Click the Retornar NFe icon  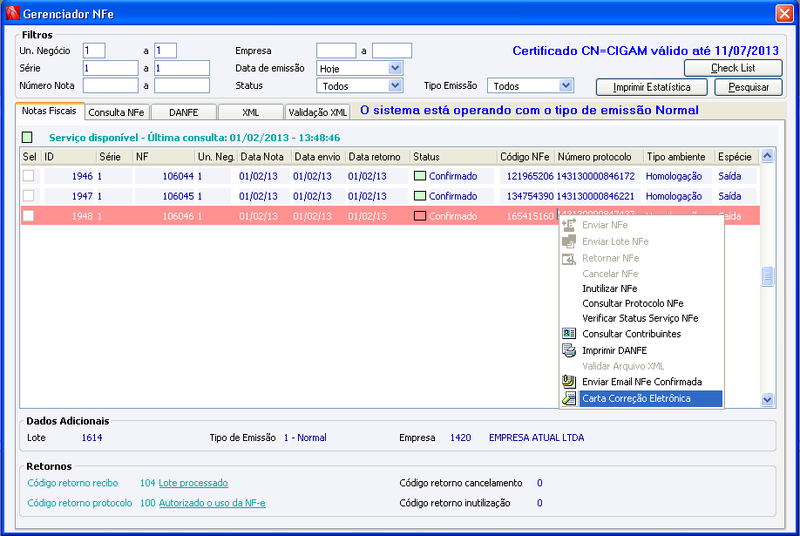coord(569,259)
